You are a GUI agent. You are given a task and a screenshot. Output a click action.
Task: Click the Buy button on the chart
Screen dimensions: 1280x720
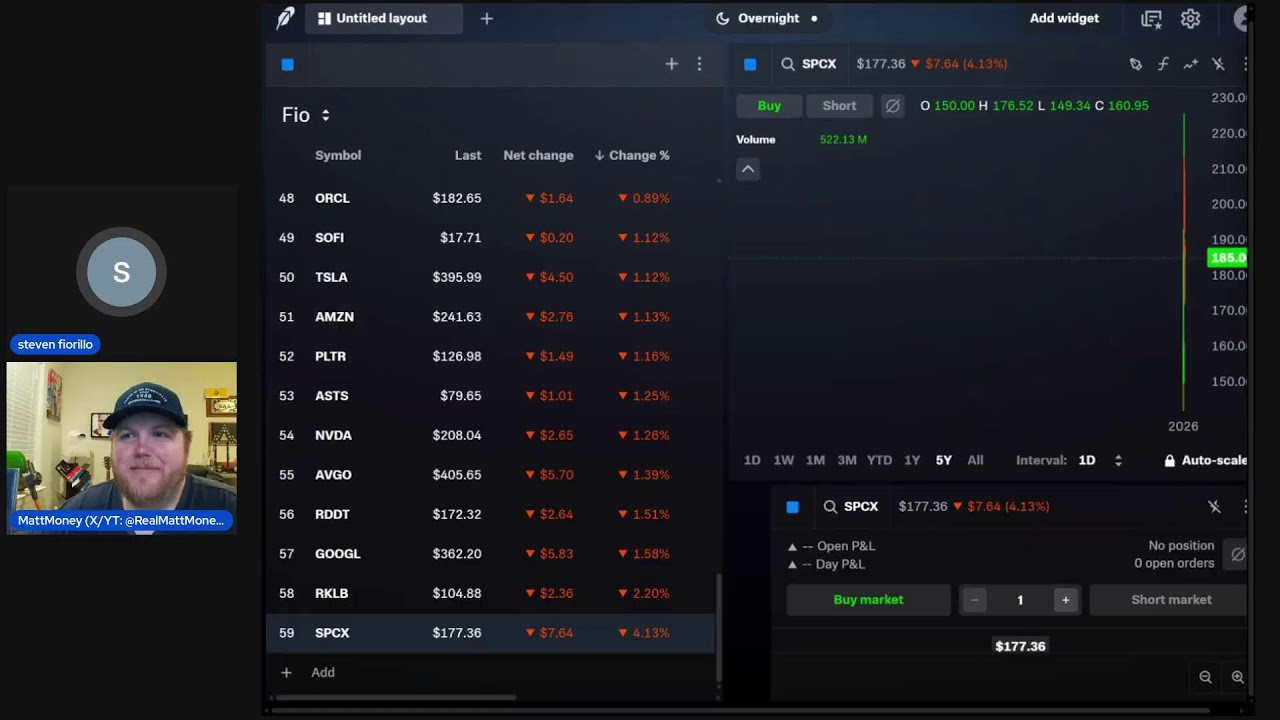click(769, 105)
